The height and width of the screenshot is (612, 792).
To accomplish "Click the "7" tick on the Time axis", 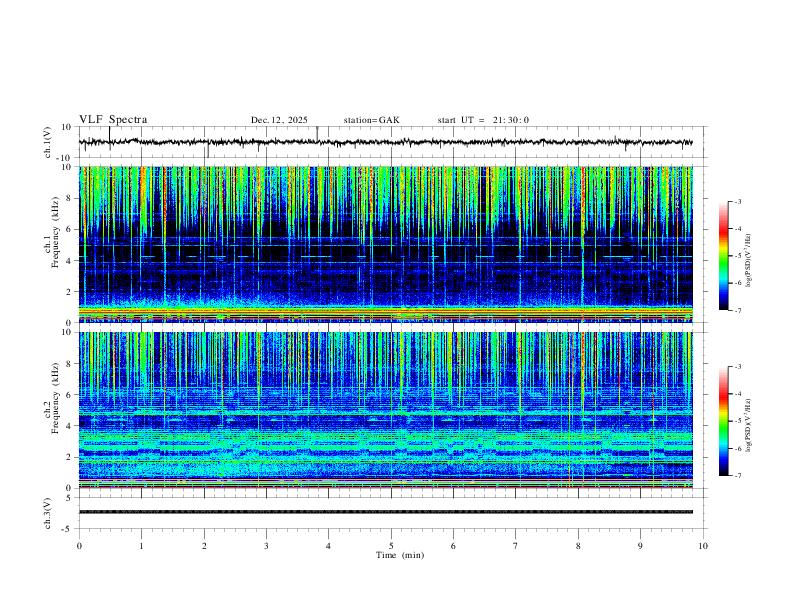I will [x=516, y=546].
